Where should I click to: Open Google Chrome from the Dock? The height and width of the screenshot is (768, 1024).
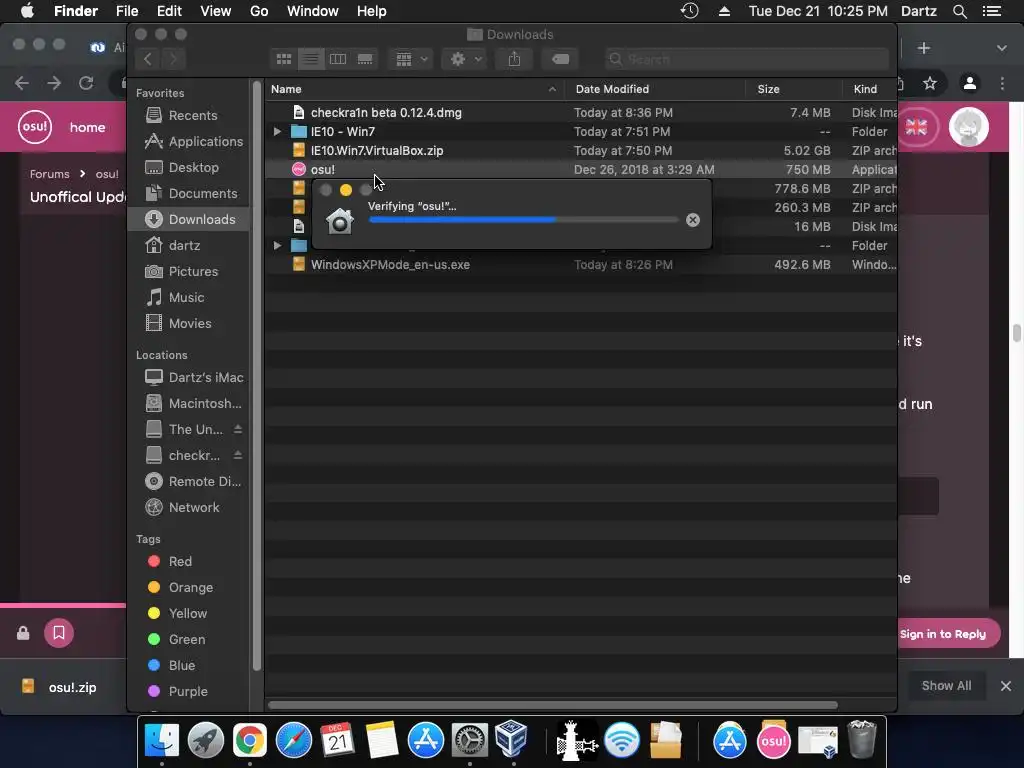(249, 741)
